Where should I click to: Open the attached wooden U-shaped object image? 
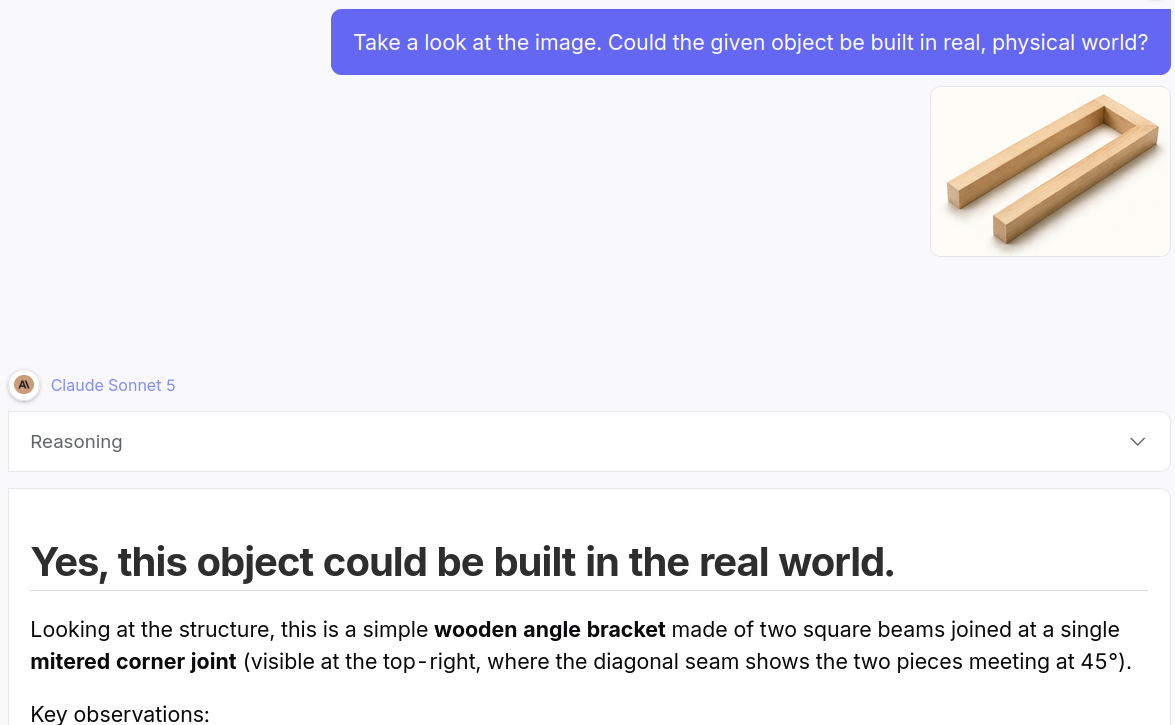click(1050, 172)
